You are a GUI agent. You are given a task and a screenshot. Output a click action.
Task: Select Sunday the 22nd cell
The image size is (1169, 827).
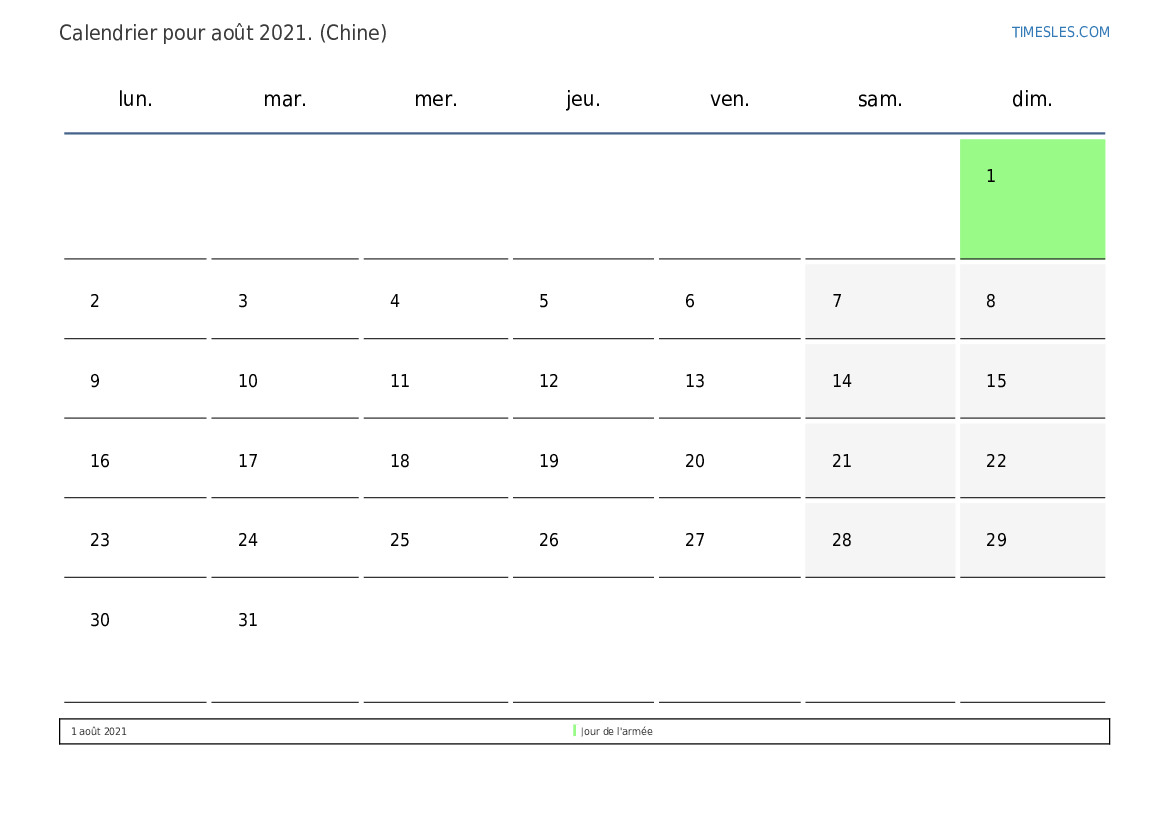[1032, 461]
